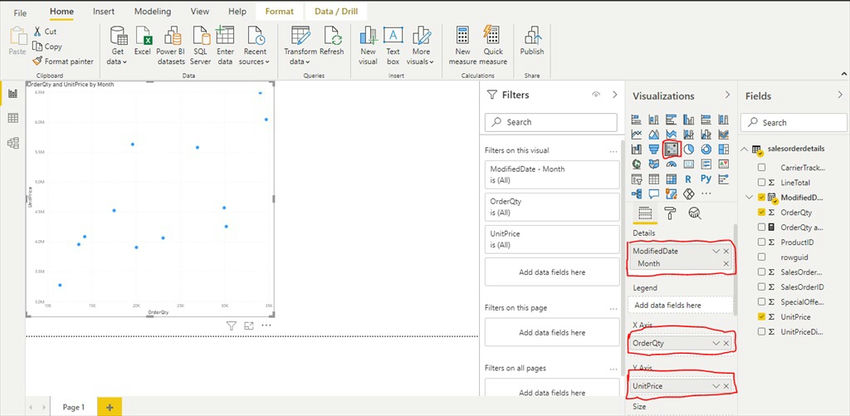Insert a Text box
Viewport: 850px width, 416px height.
point(393,45)
